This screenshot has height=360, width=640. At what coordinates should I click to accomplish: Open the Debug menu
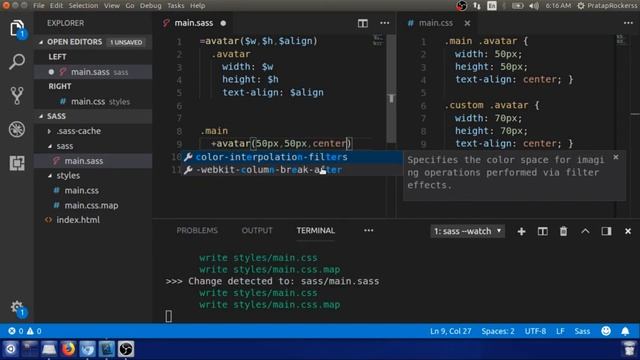point(151,6)
